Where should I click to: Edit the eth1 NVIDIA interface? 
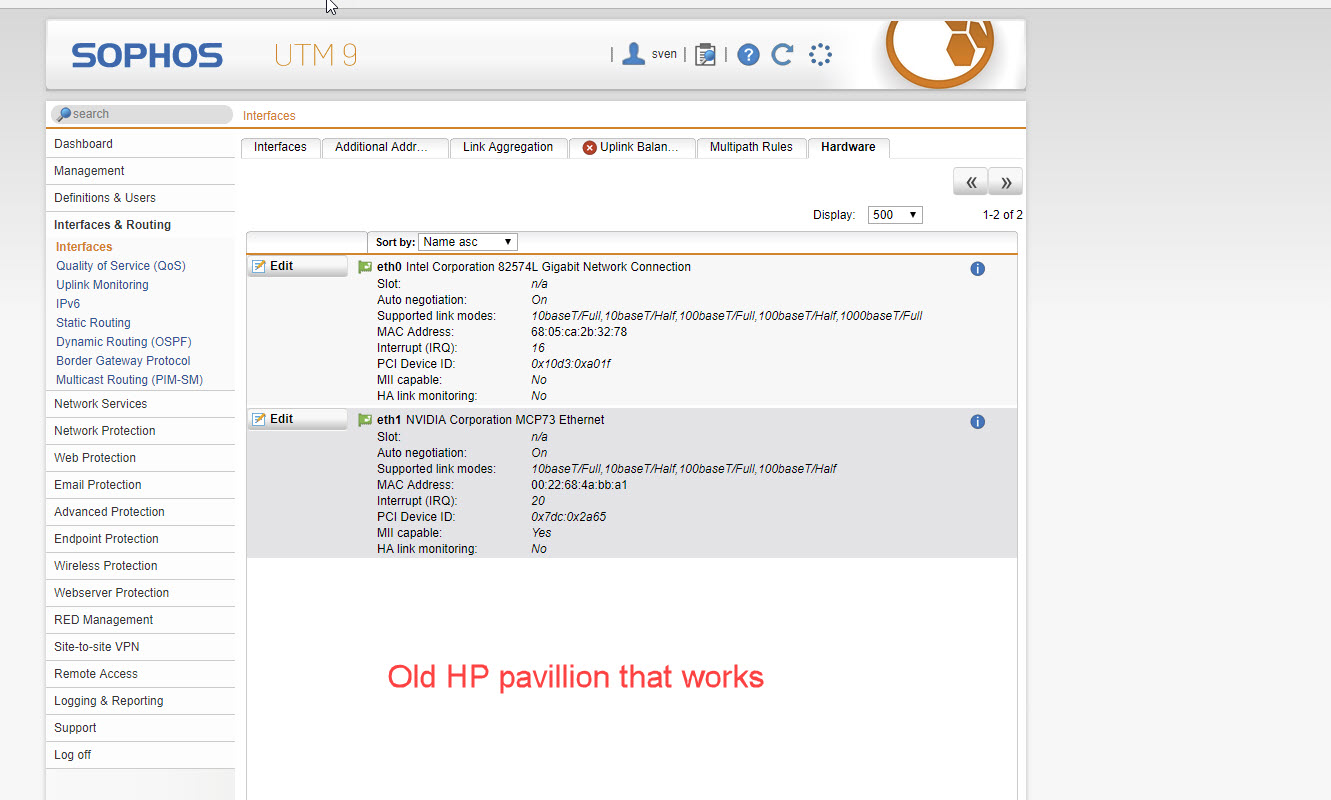298,420
